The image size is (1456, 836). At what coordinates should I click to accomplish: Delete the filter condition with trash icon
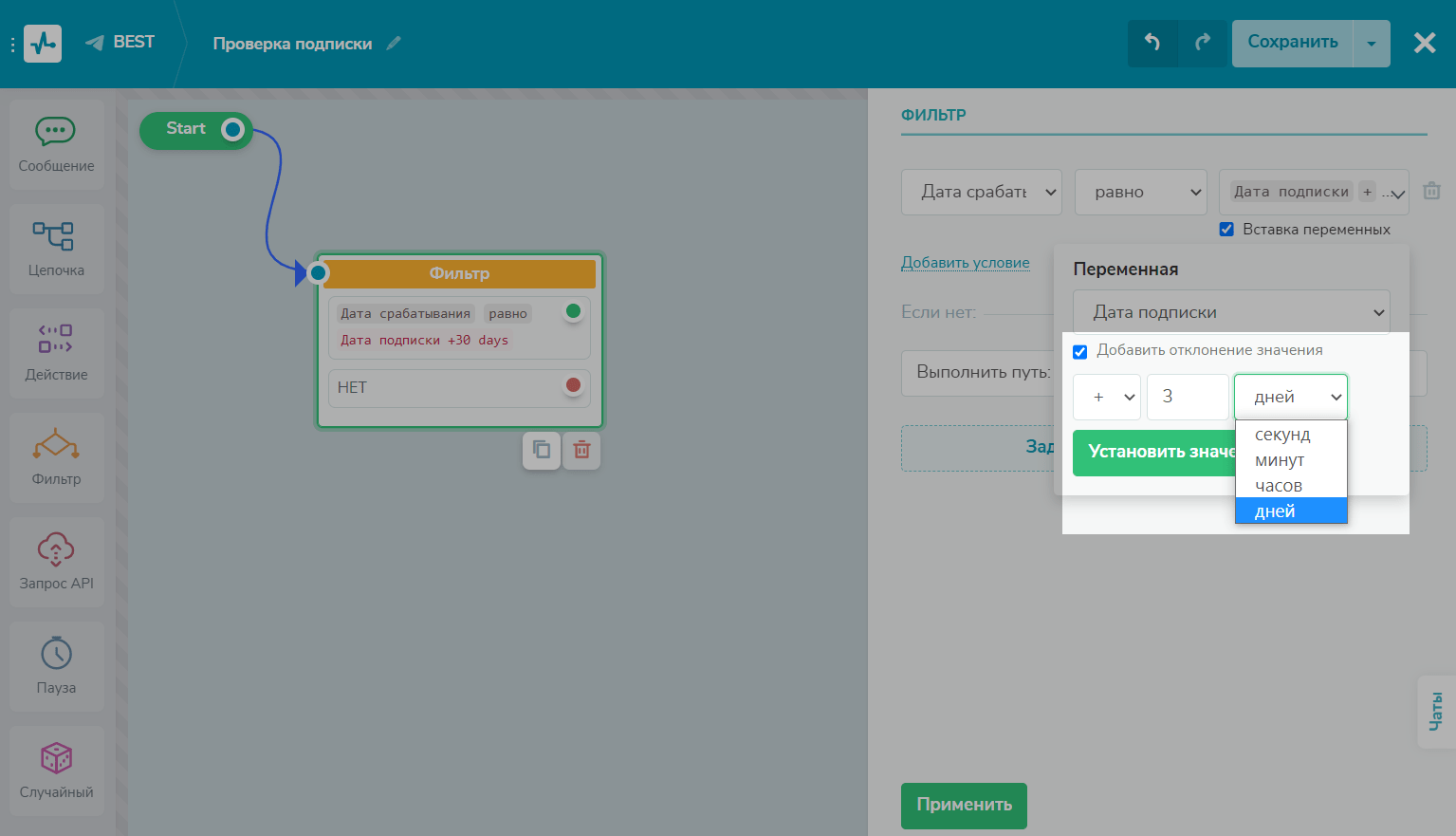click(1431, 192)
